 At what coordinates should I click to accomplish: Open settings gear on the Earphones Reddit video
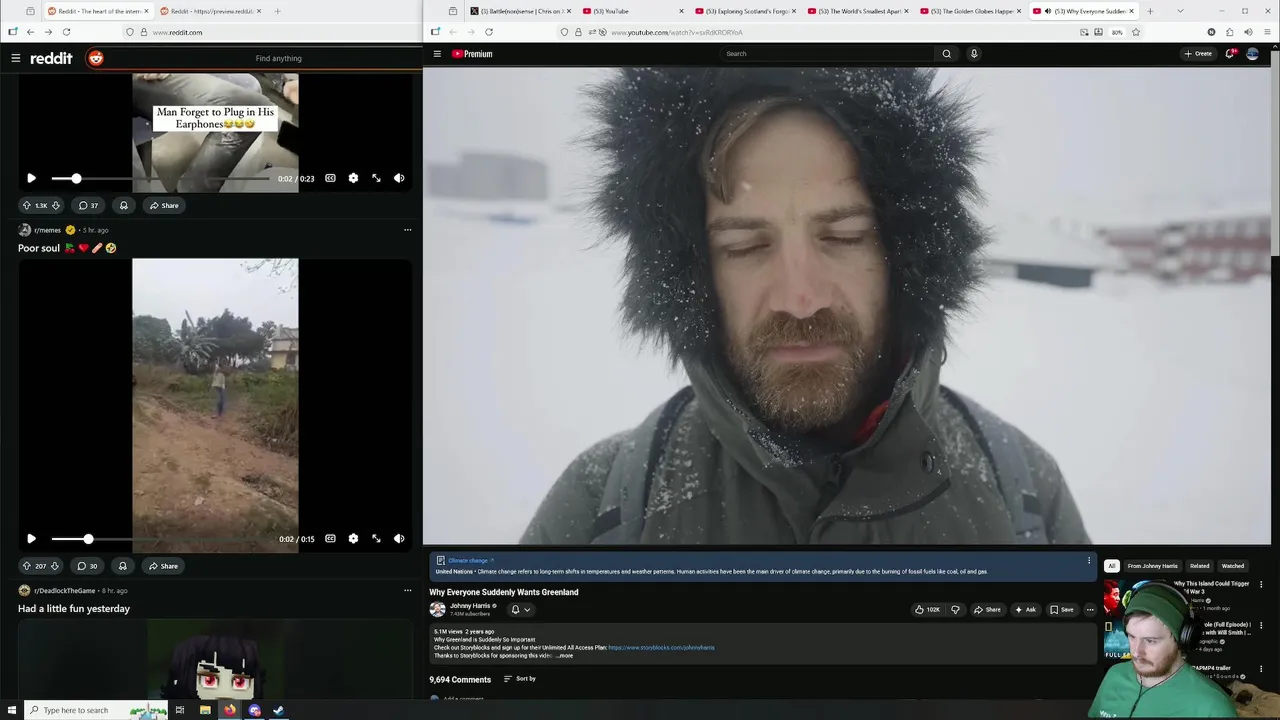pos(353,178)
